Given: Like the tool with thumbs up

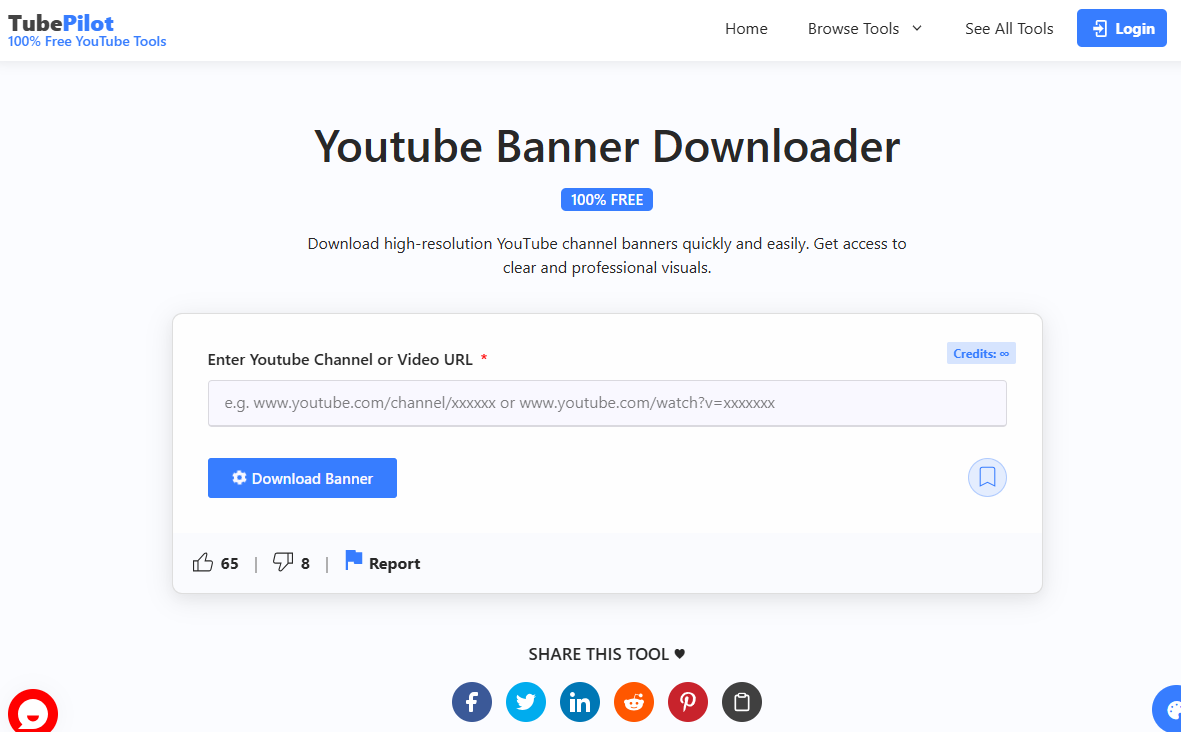Looking at the screenshot, I should pos(203,563).
